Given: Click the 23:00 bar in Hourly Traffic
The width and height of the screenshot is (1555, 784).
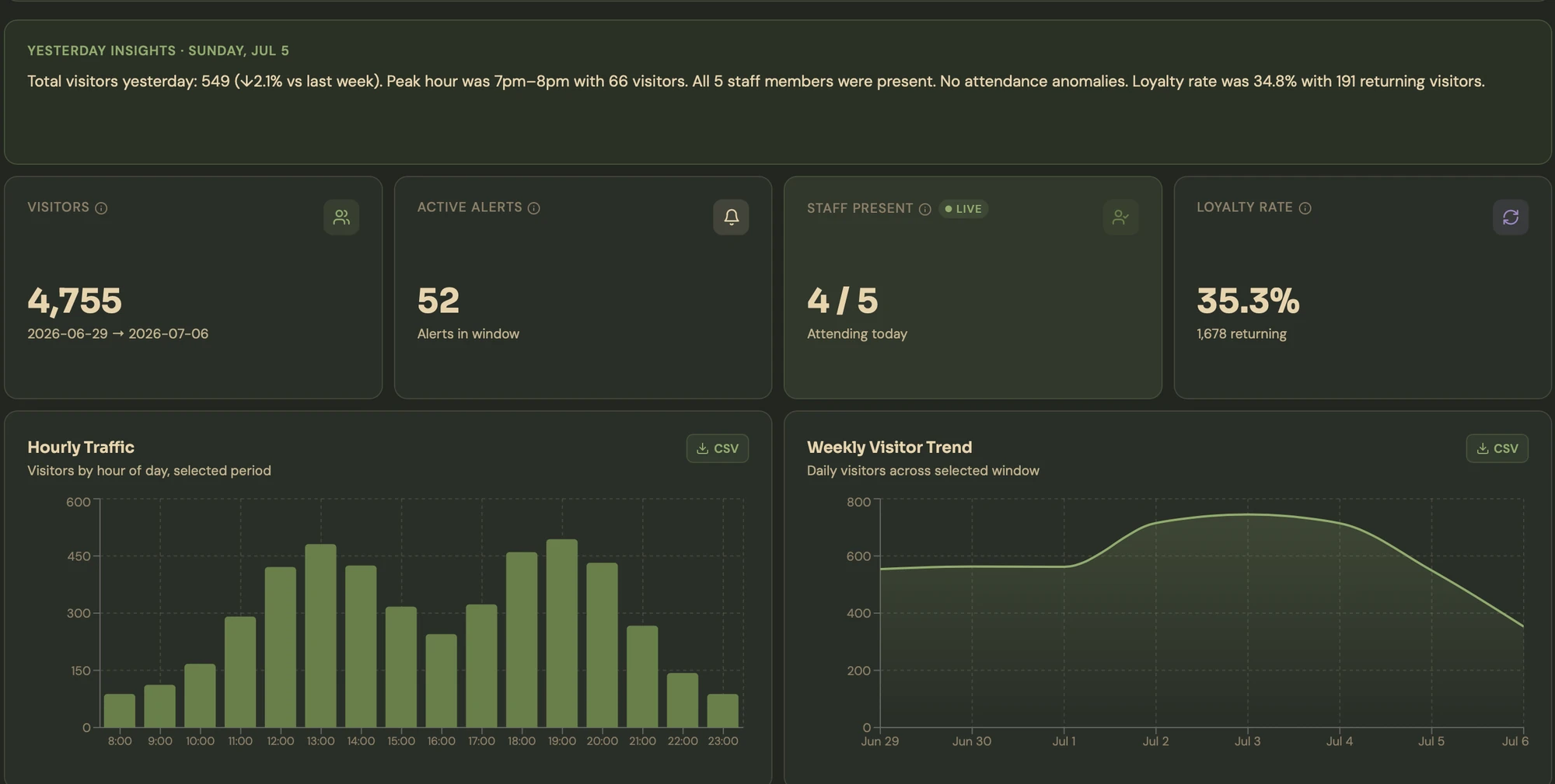Looking at the screenshot, I should (723, 711).
